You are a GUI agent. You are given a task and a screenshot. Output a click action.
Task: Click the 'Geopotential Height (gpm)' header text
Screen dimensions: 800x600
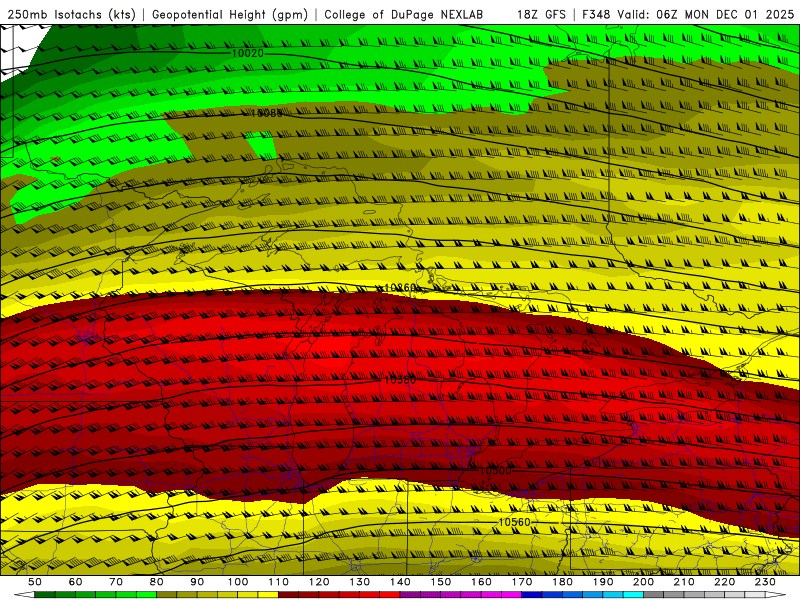click(230, 15)
